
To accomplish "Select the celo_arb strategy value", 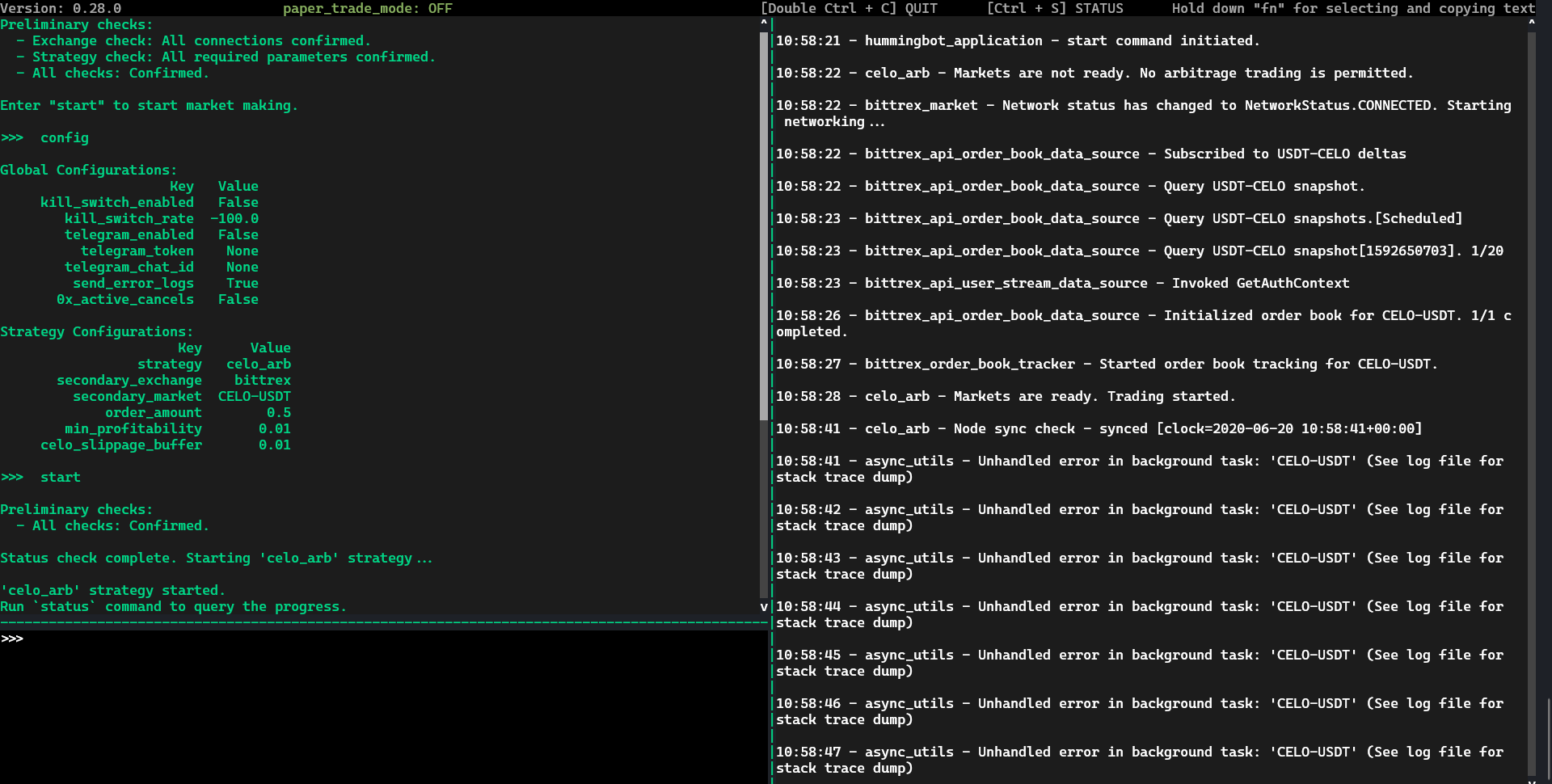I will (259, 364).
